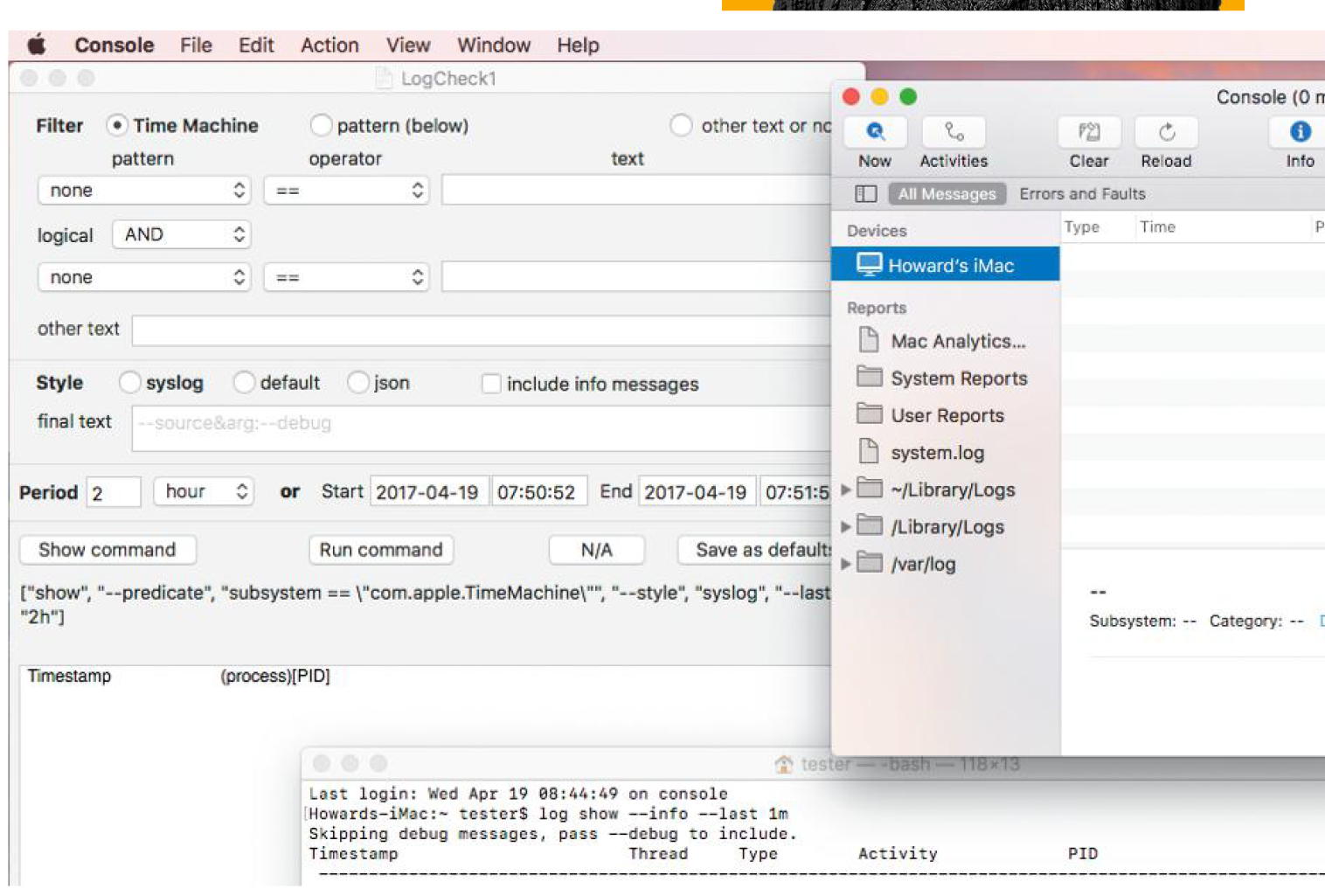Open the hour period unit dropdown
This screenshot has width=1325, height=896.
[x=204, y=491]
